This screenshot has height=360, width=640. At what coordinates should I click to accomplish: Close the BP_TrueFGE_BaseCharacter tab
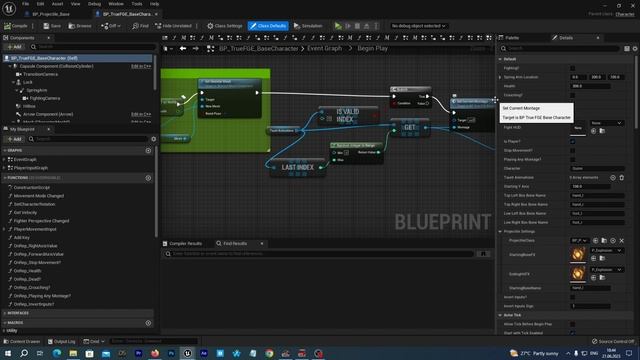(x=156, y=14)
